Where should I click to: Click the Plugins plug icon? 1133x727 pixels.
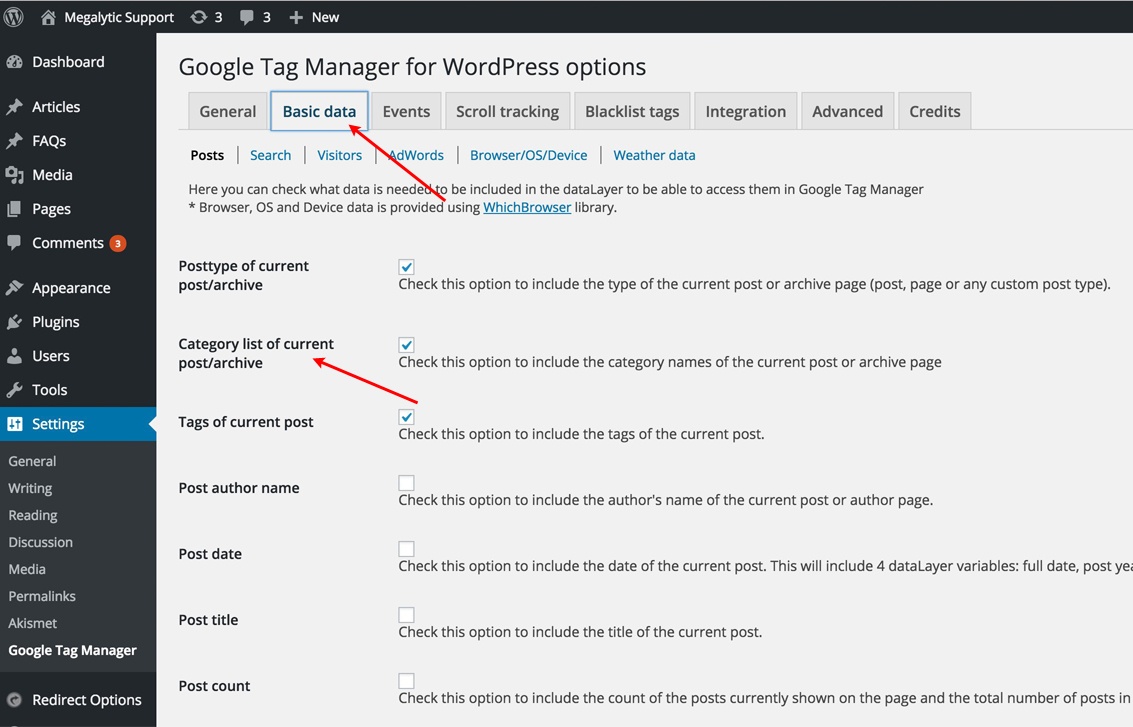pyautogui.click(x=16, y=321)
